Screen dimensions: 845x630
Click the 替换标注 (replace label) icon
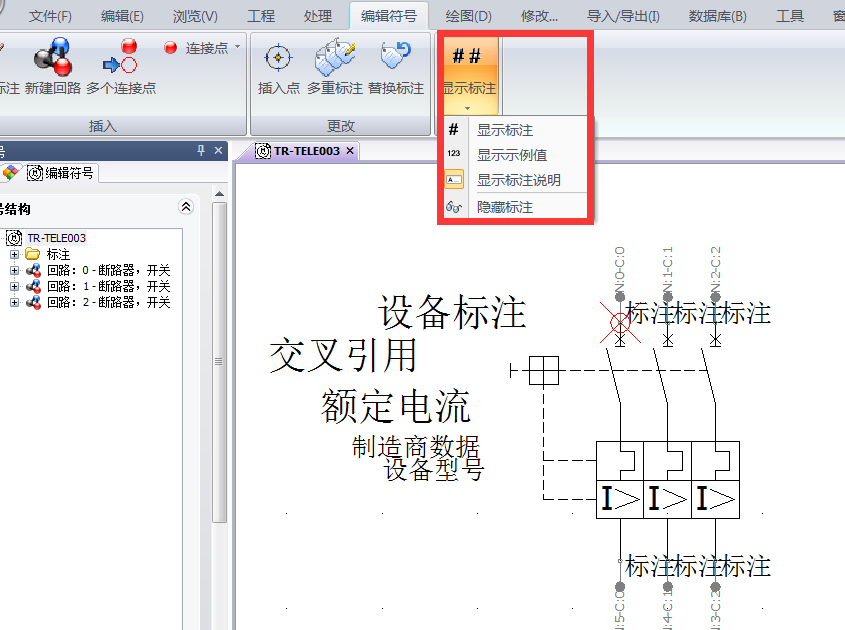coord(396,56)
